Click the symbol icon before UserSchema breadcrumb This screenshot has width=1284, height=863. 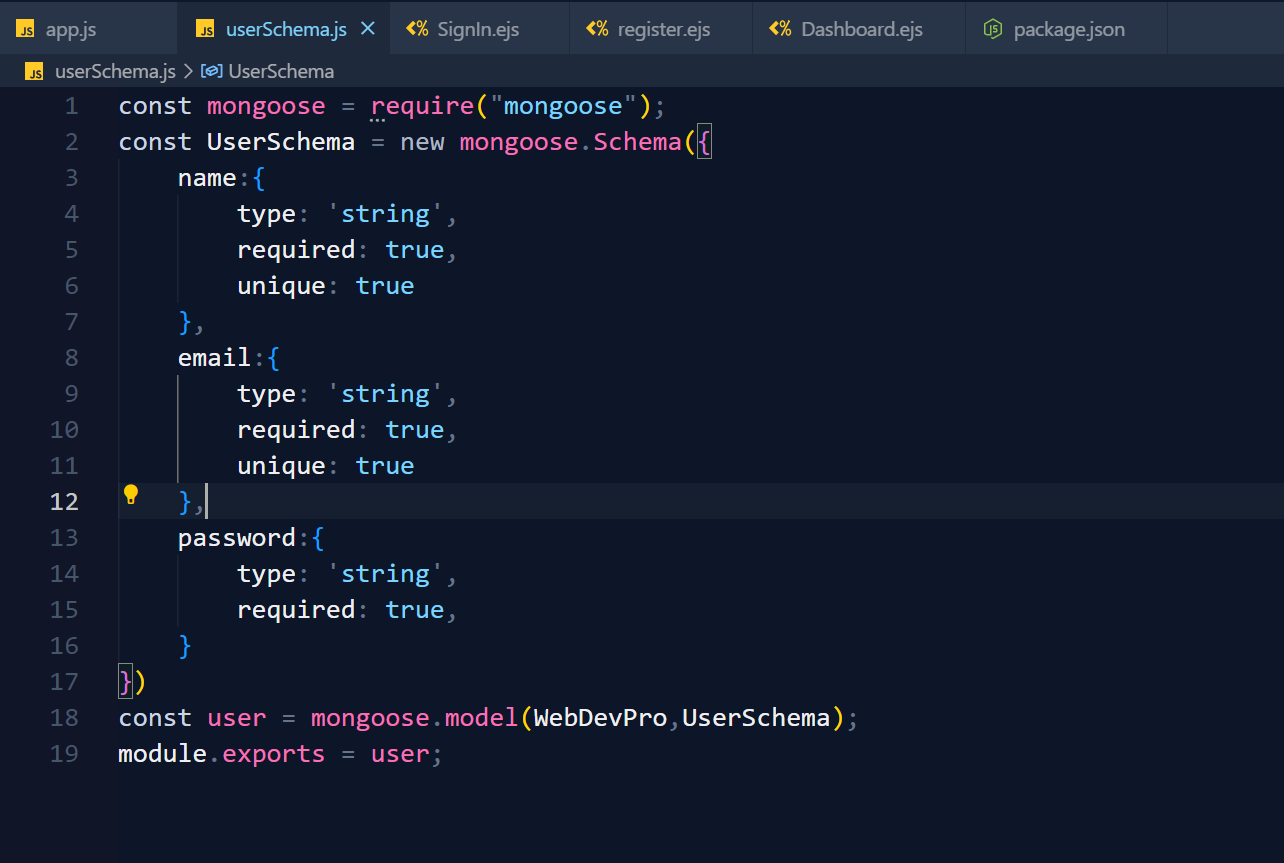coord(212,71)
